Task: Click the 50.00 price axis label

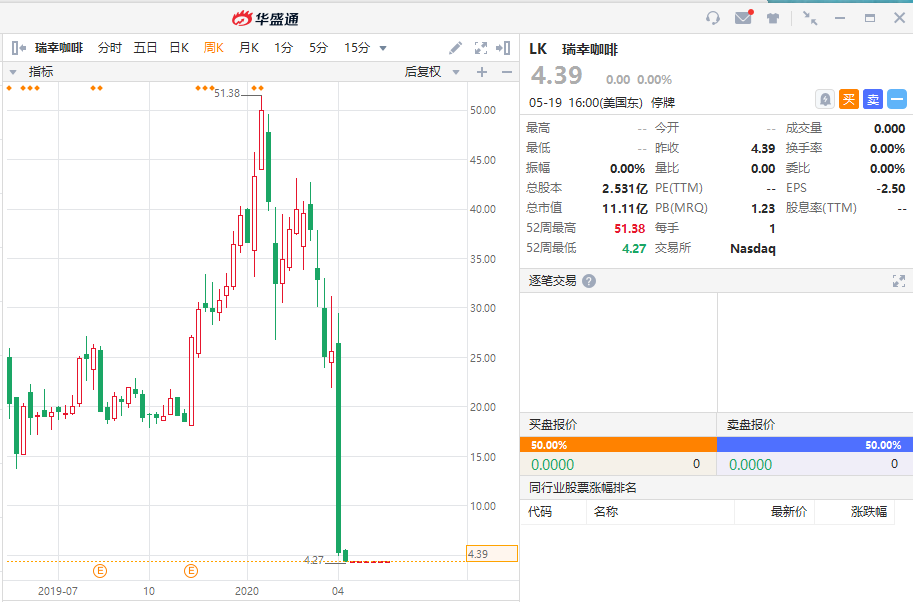Action: pos(483,110)
